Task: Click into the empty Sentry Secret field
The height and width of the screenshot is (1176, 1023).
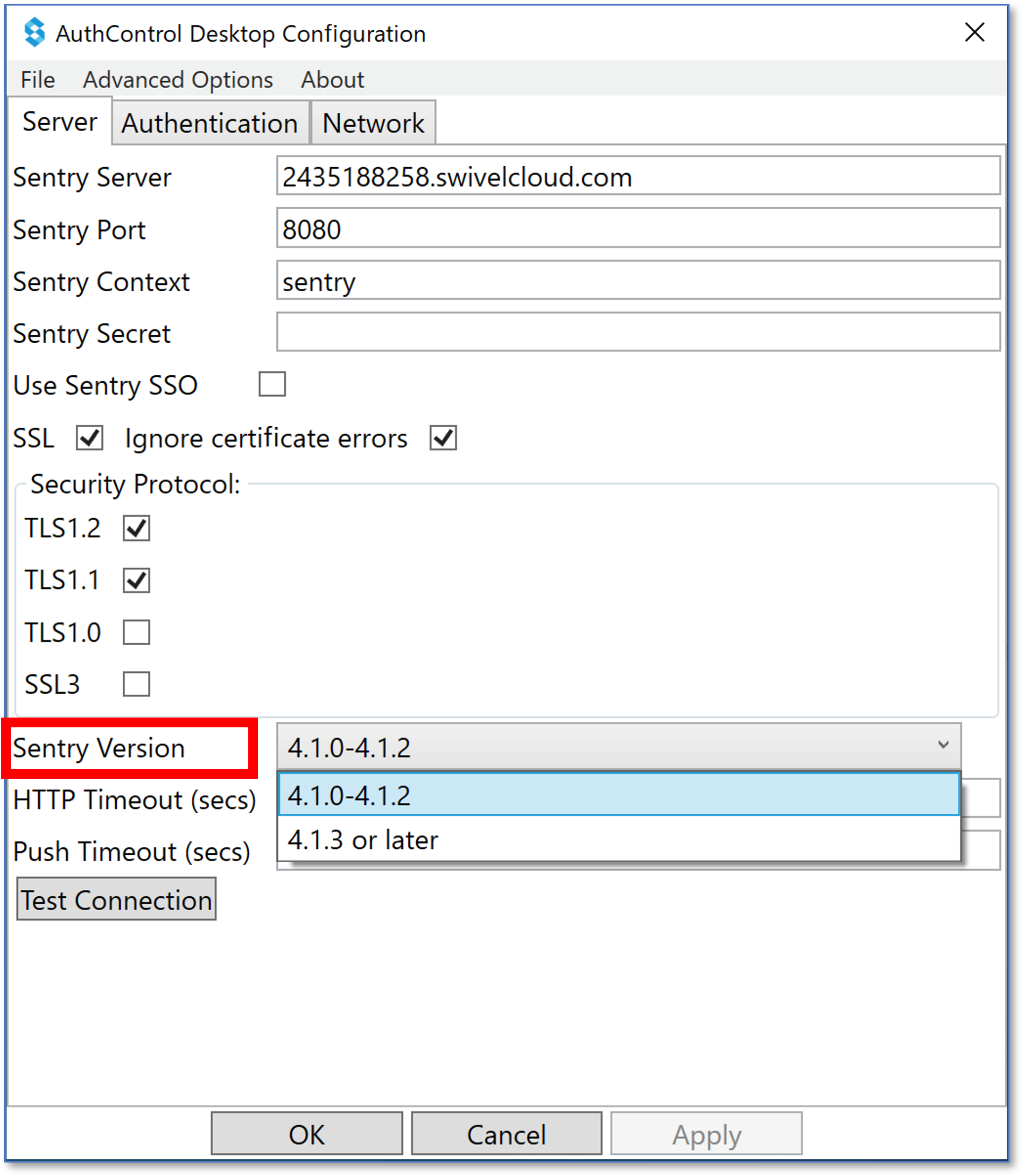Action: pos(638,332)
